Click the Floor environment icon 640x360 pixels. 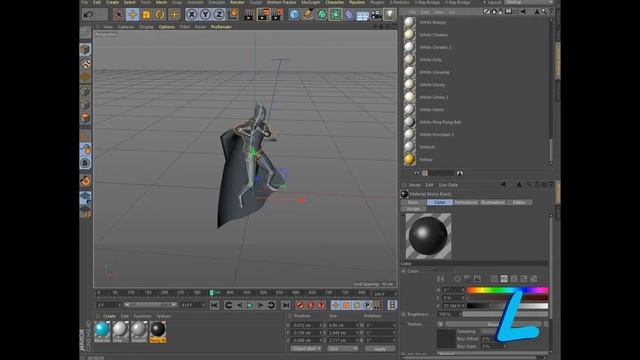point(362,16)
